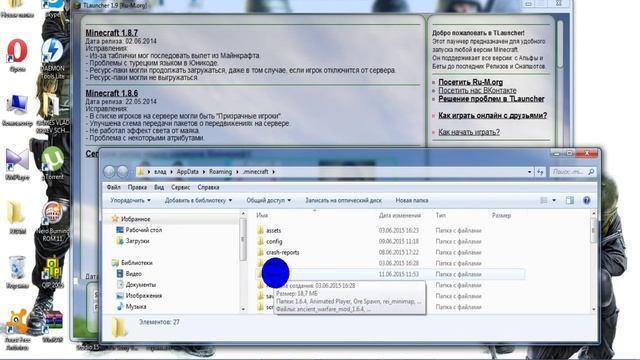
Task: Open the Правка menu in Explorer
Action: (x=137, y=187)
